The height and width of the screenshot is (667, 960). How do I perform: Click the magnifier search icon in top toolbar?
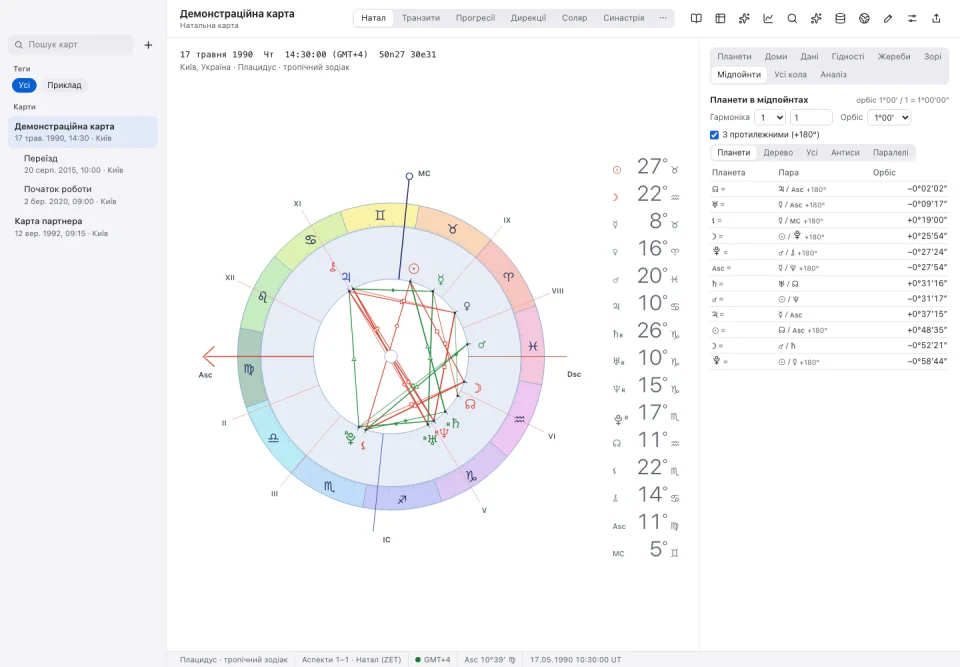792,18
